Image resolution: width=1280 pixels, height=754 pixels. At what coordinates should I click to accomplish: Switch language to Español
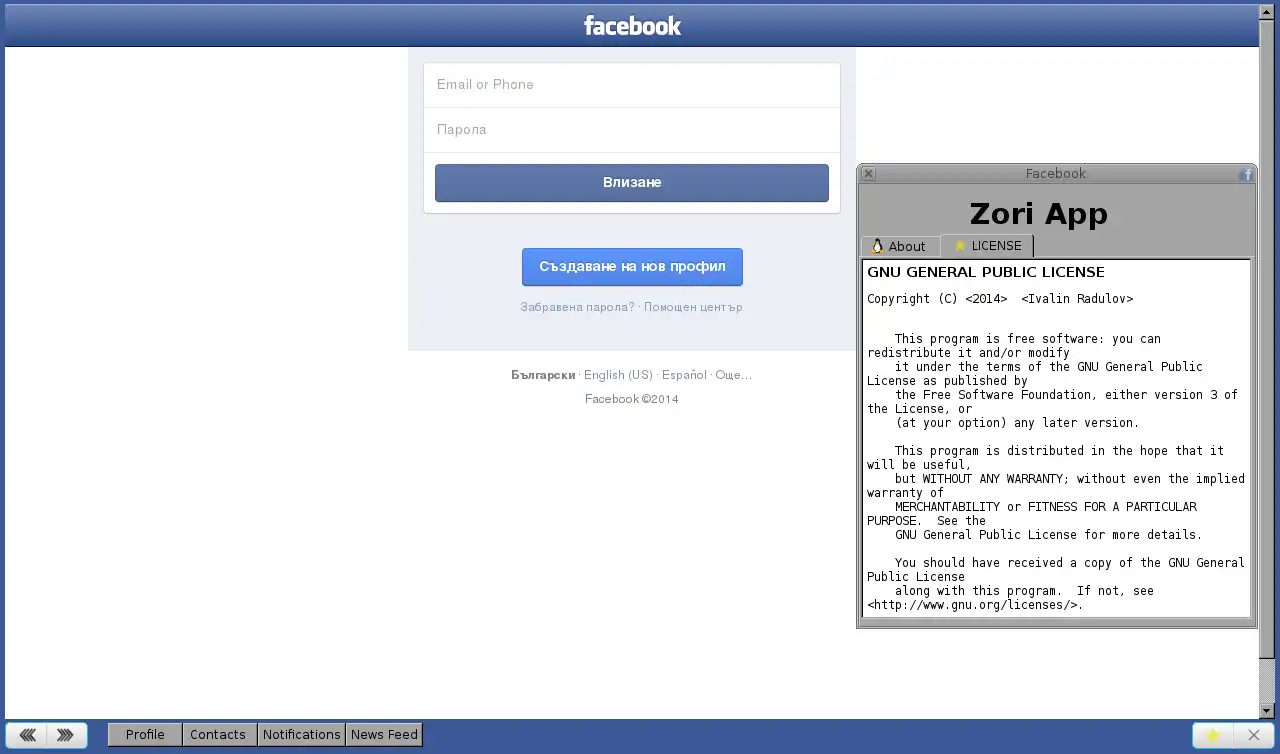point(684,375)
